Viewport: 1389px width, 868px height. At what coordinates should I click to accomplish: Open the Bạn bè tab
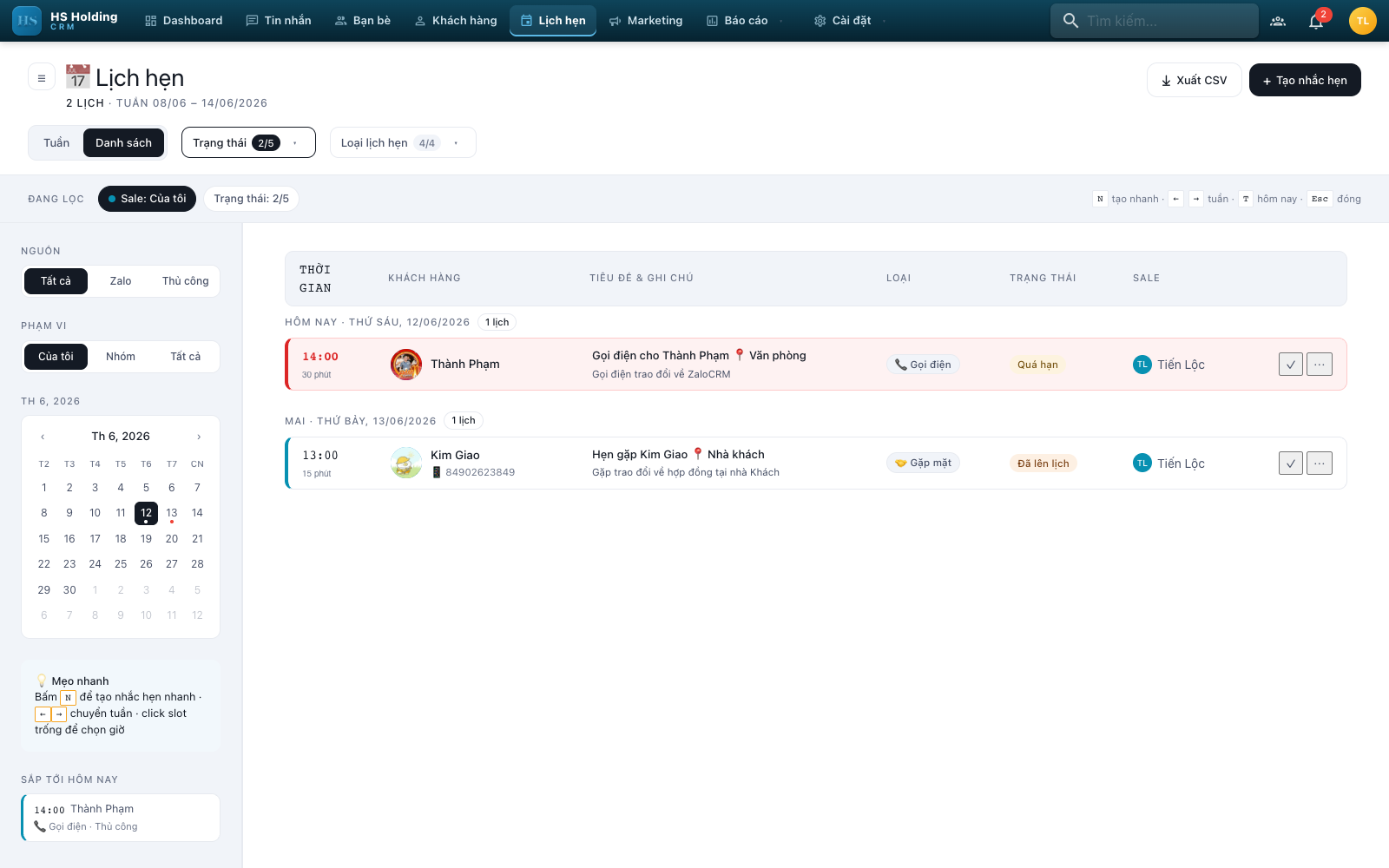363,21
